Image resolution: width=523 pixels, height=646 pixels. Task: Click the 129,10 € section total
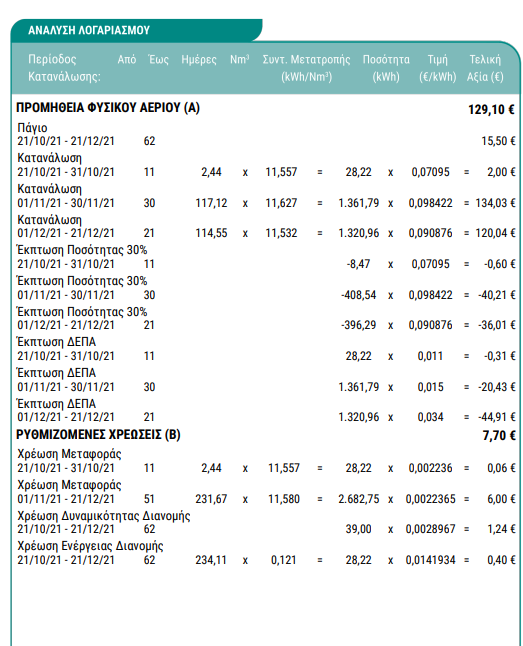pos(491,110)
